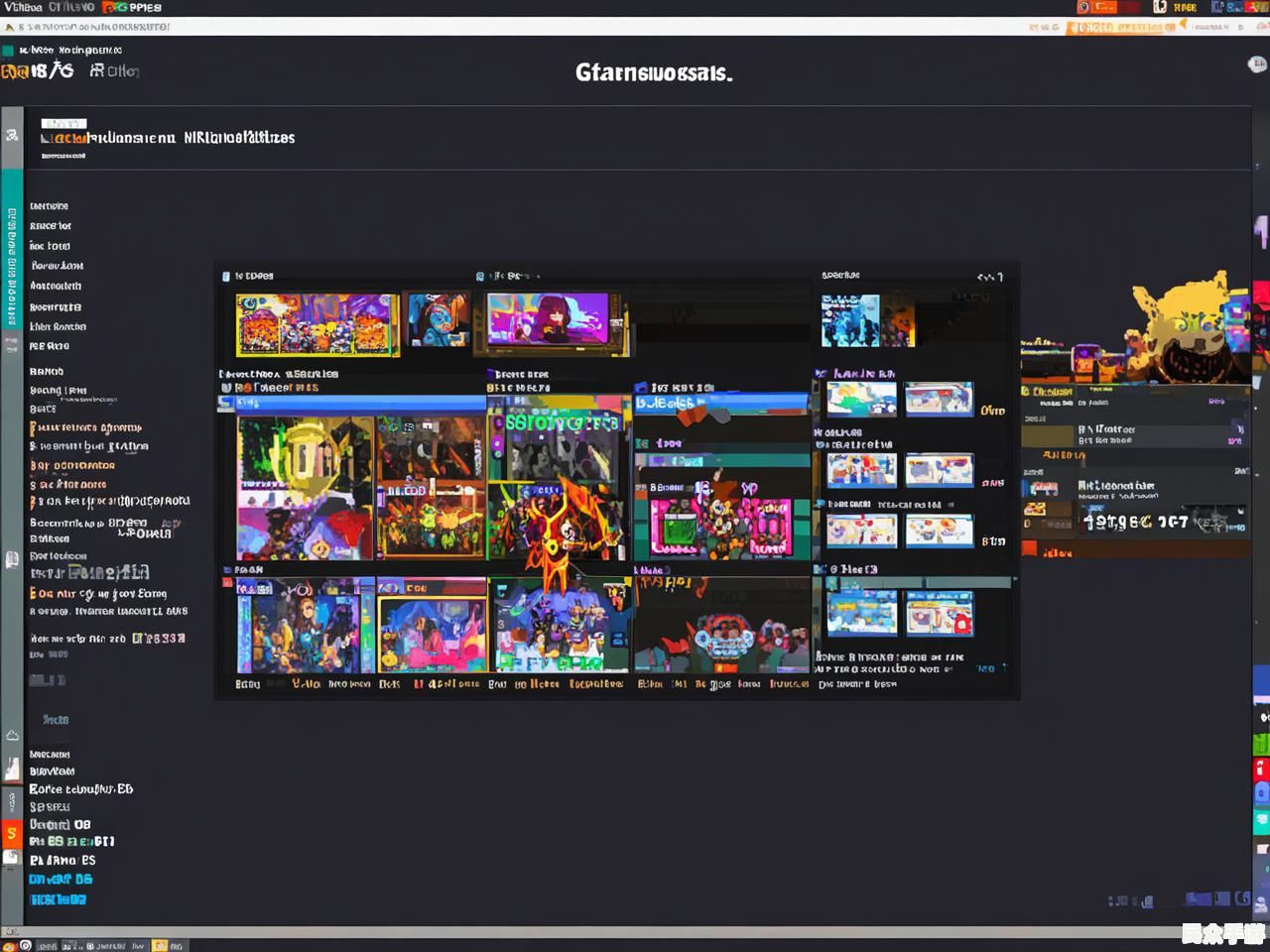
Task: Click the cloud icon in left sidebar
Action: click(12, 735)
